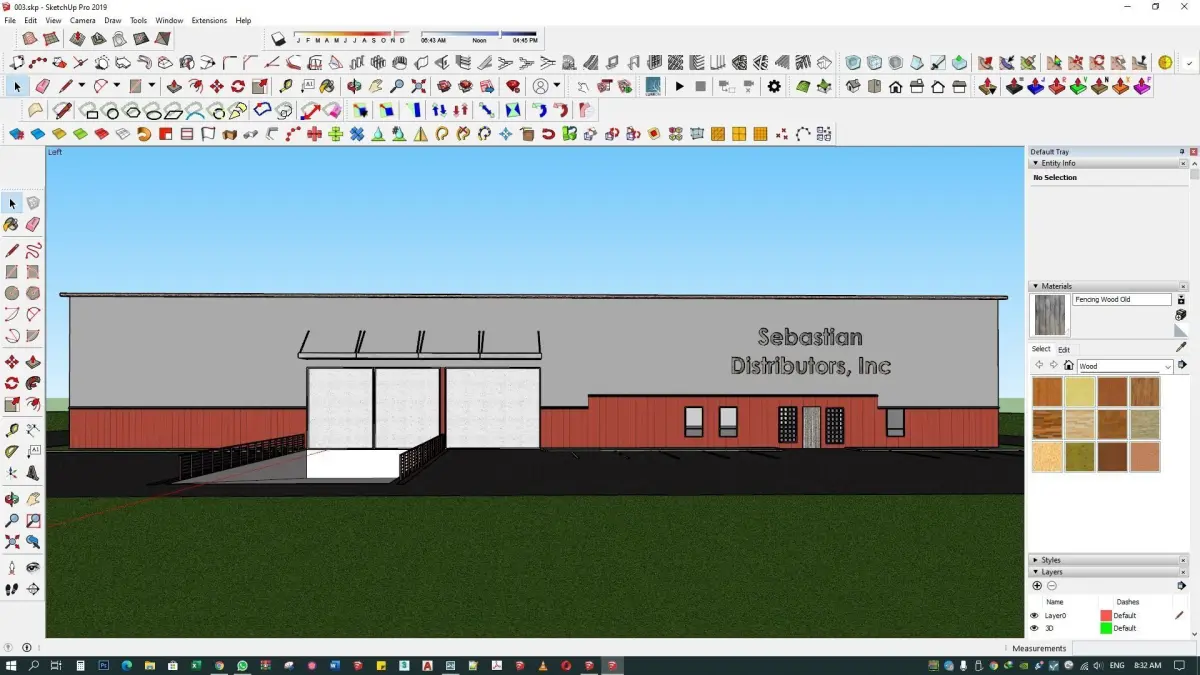Choose the Circle tool in left toolbar

[x=12, y=293]
